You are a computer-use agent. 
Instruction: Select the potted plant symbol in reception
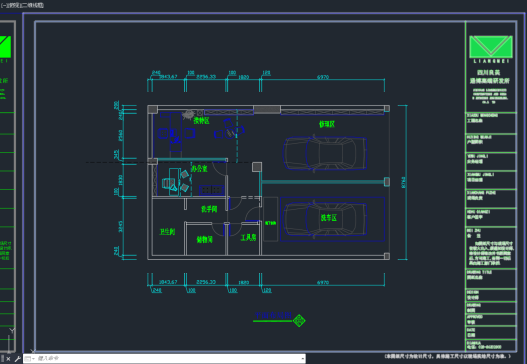[189, 115]
